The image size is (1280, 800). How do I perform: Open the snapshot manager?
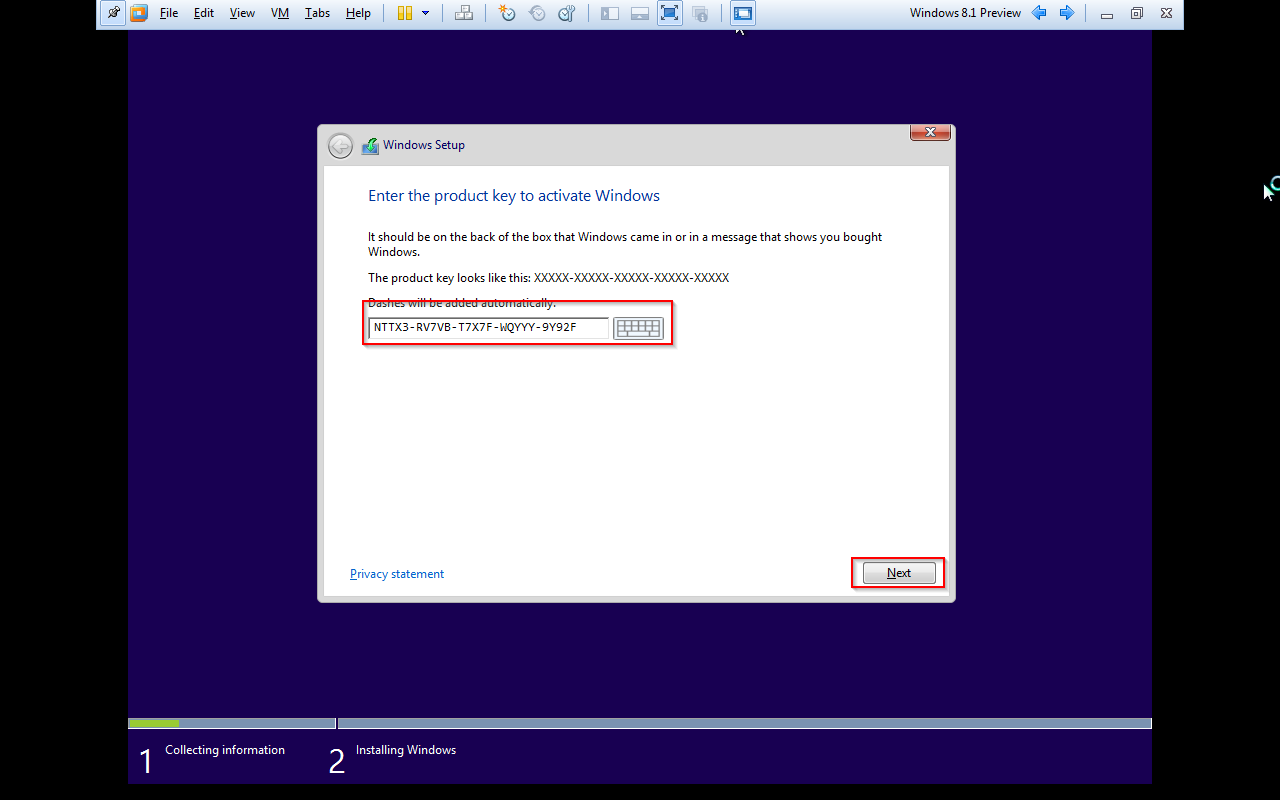[567, 13]
